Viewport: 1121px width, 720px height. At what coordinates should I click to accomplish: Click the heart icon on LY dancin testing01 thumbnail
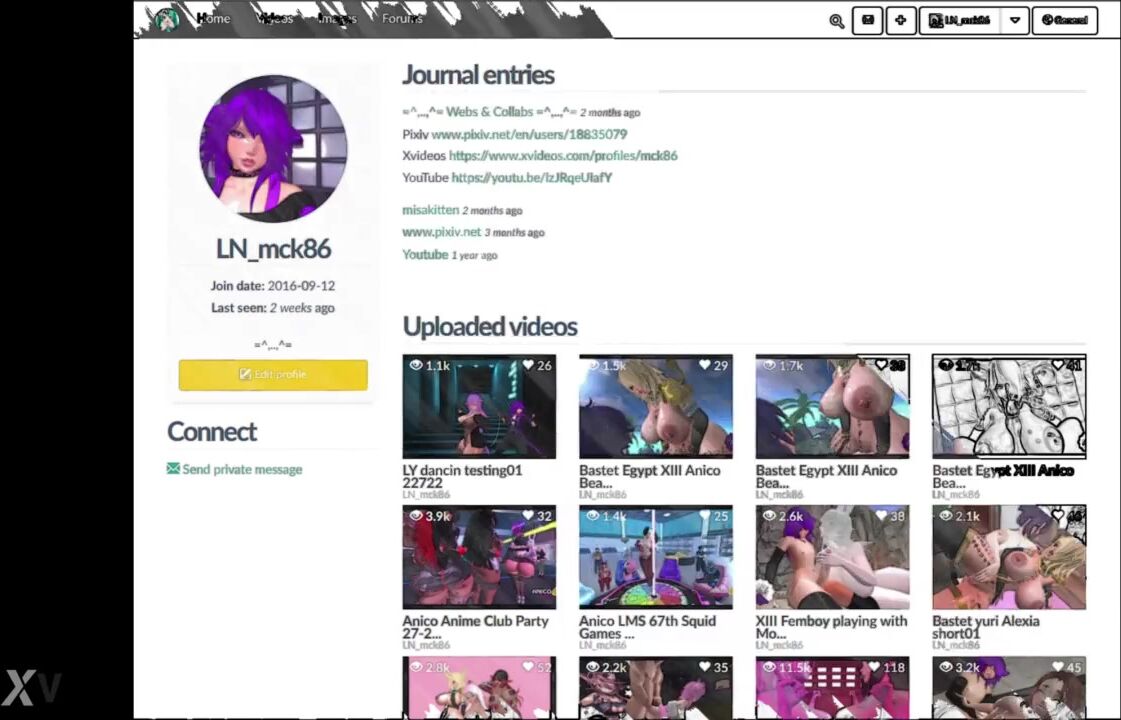coord(528,365)
